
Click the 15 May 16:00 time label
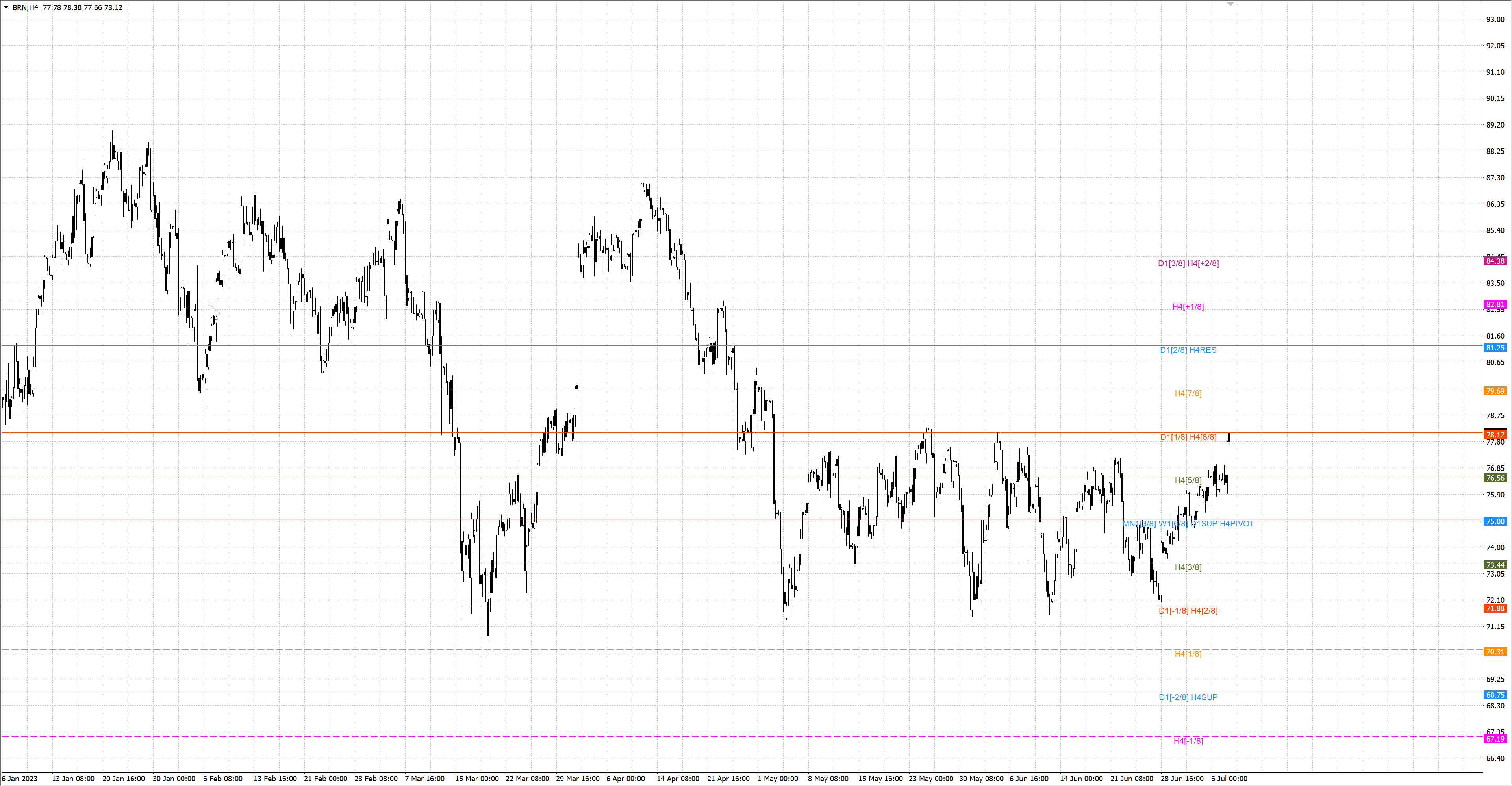(880, 779)
